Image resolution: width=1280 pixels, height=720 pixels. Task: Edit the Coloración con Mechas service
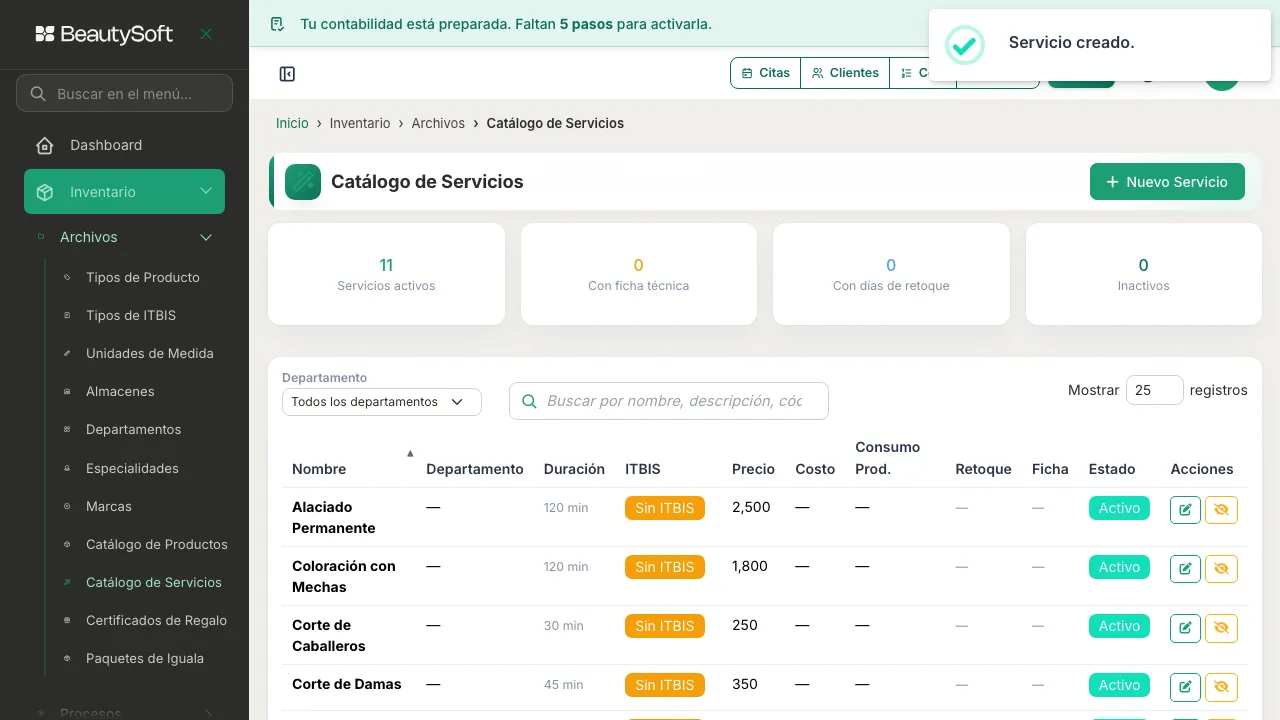[1185, 569]
